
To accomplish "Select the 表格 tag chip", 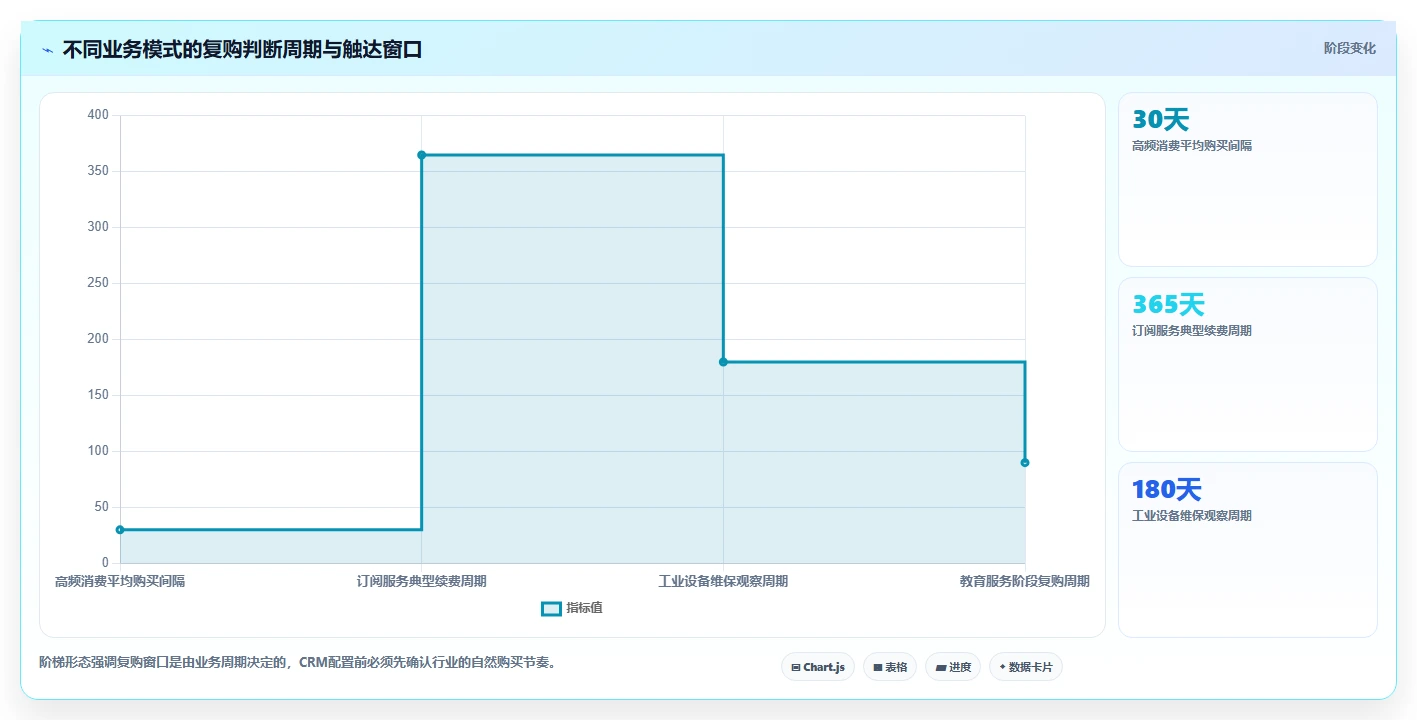I will pyautogui.click(x=890, y=667).
